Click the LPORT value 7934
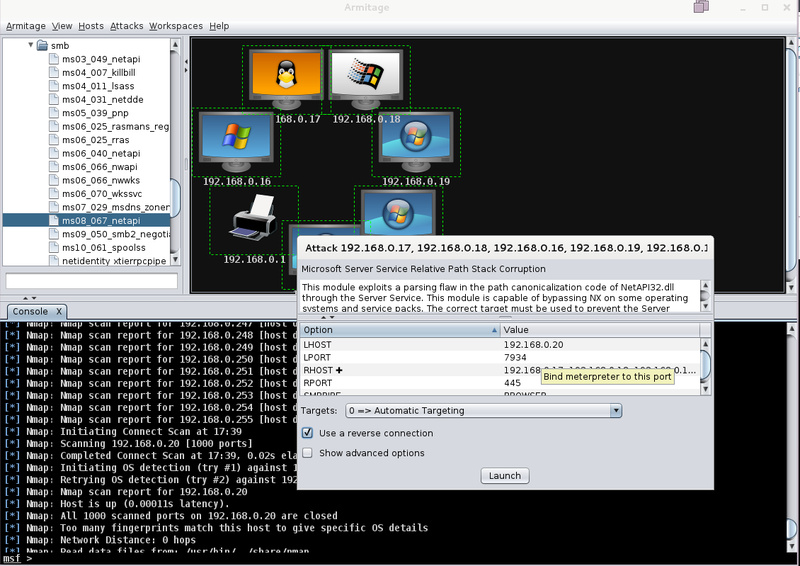Image resolution: width=800 pixels, height=566 pixels. (515, 357)
